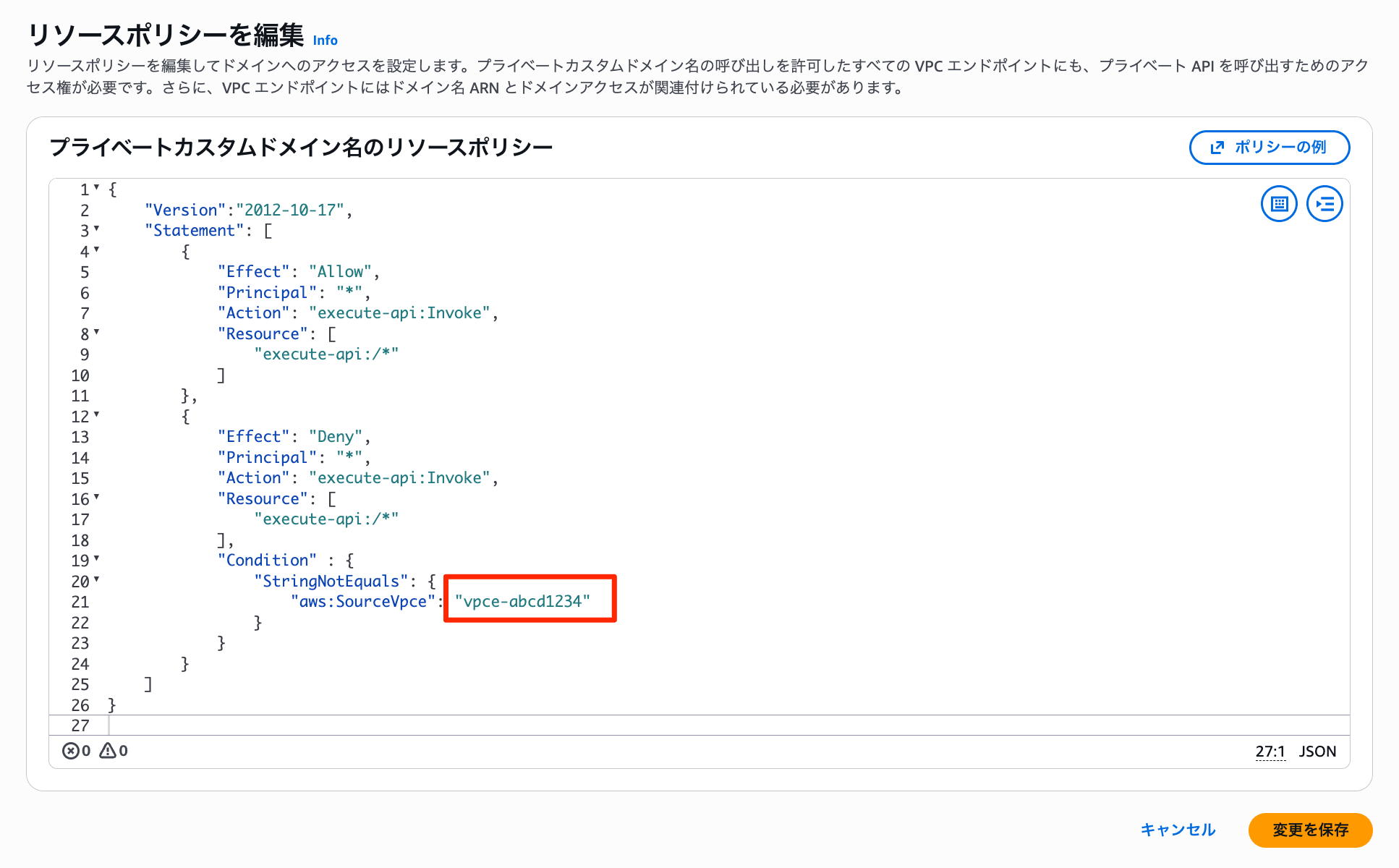Click the format/indent code icon
The width and height of the screenshot is (1399, 868).
(x=1324, y=204)
